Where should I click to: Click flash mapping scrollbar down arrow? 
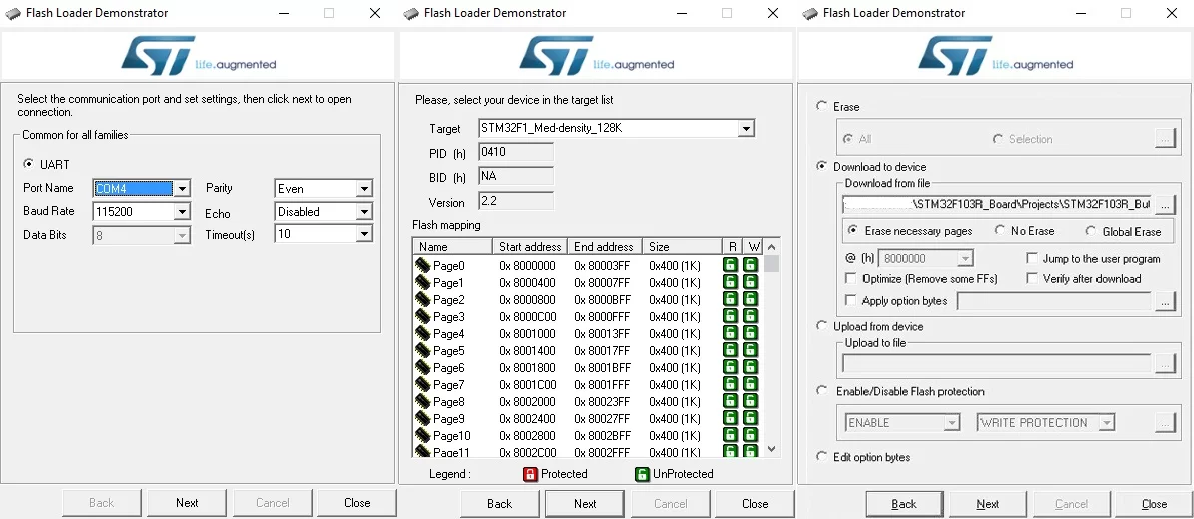771,449
